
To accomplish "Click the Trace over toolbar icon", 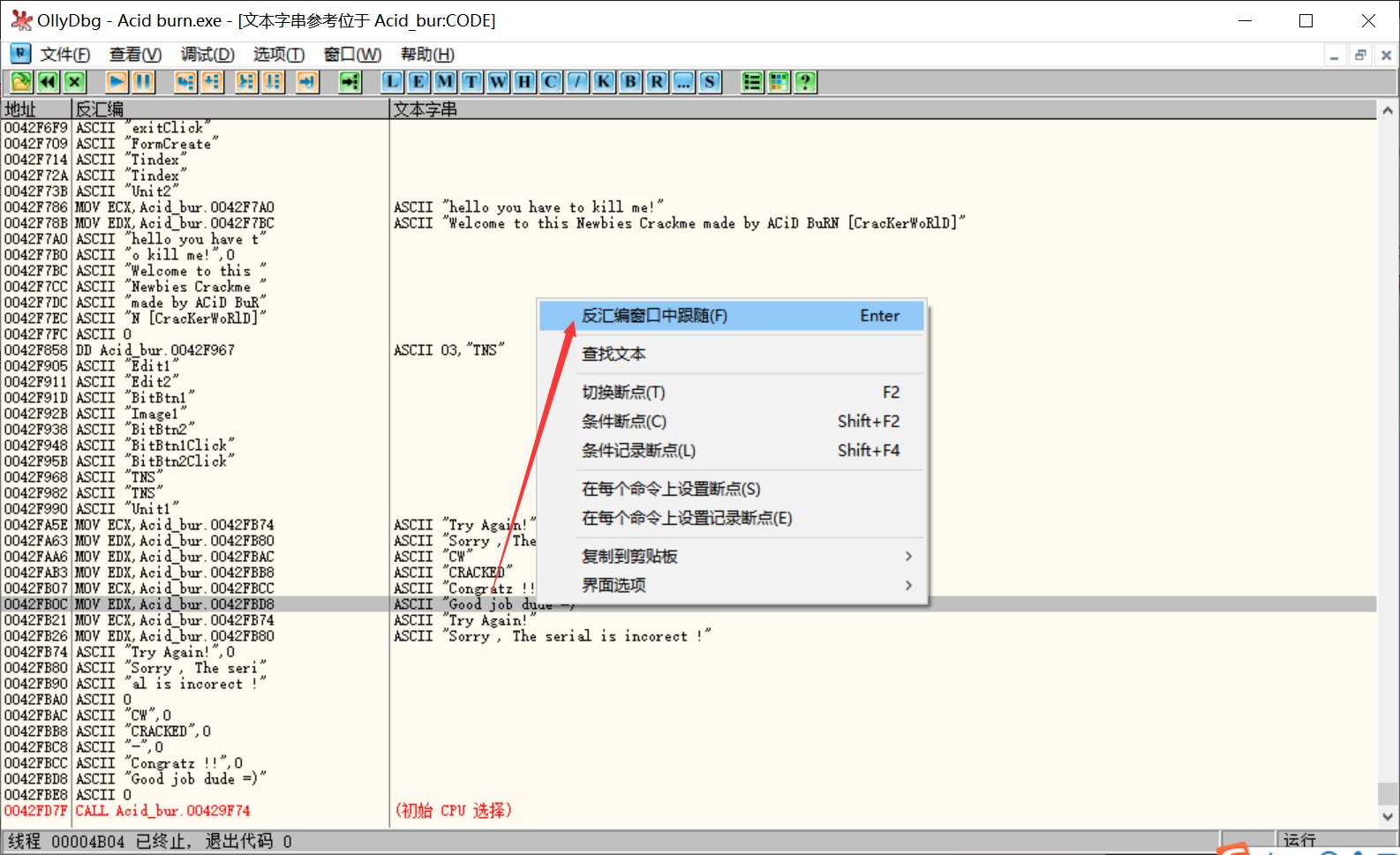I will coord(273,82).
